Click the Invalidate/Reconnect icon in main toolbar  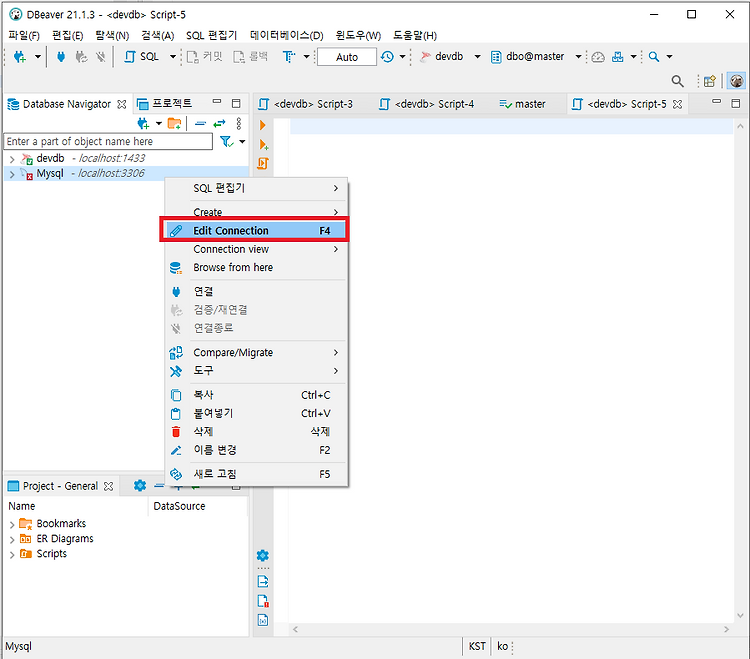[x=81, y=57]
